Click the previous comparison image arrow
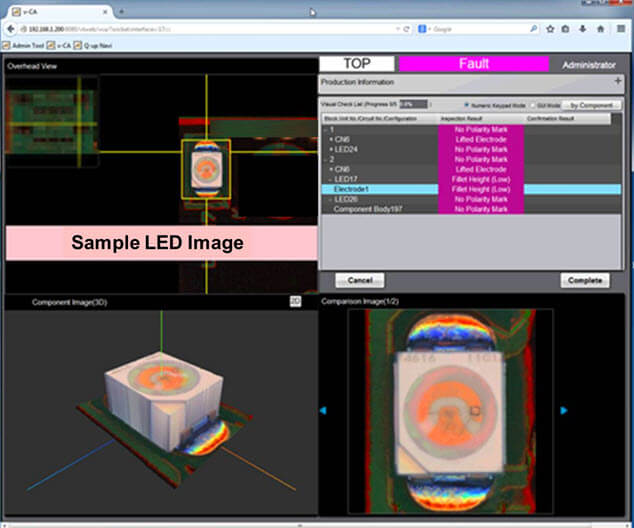634x528 pixels. pyautogui.click(x=322, y=410)
